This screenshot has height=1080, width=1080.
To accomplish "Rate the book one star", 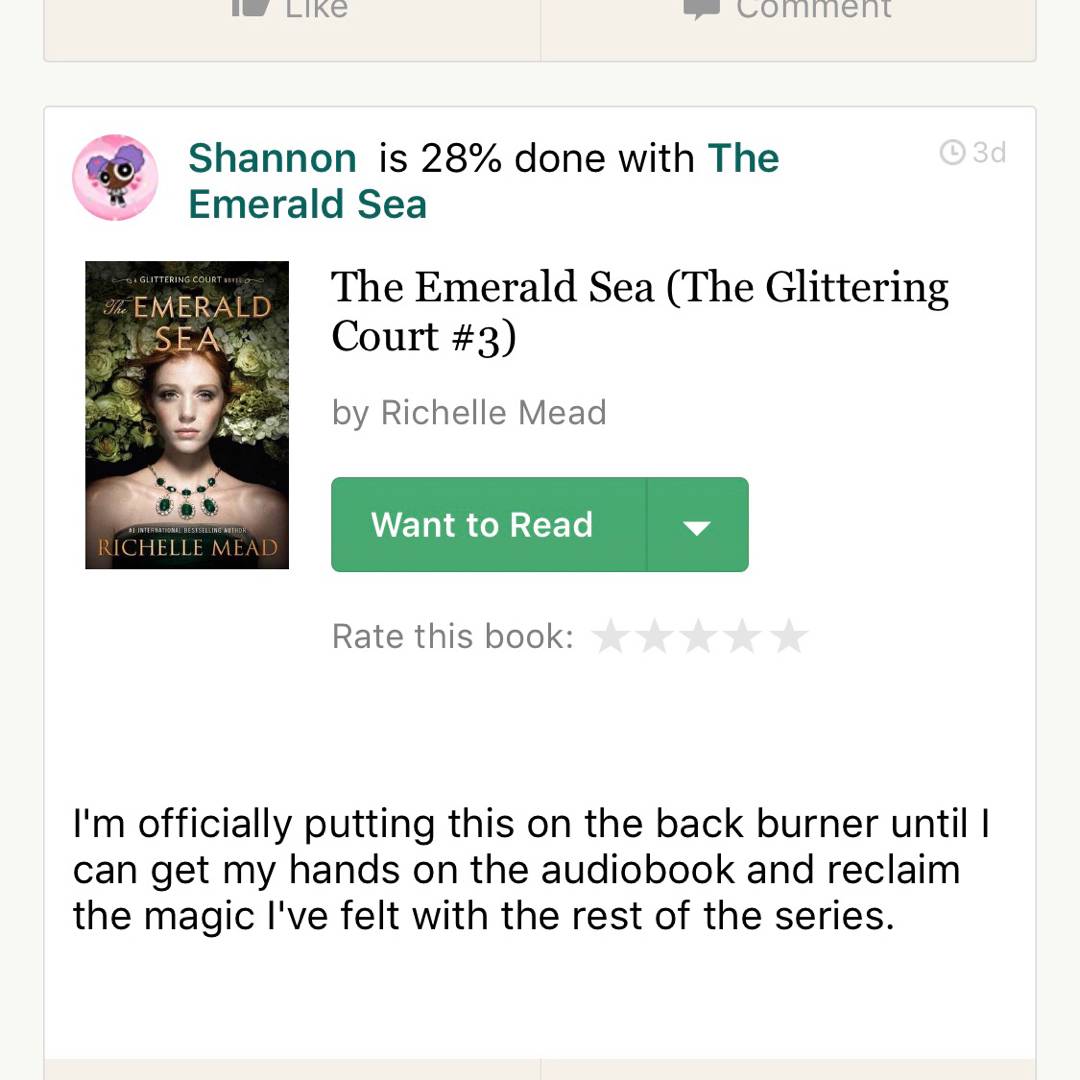I will point(610,637).
